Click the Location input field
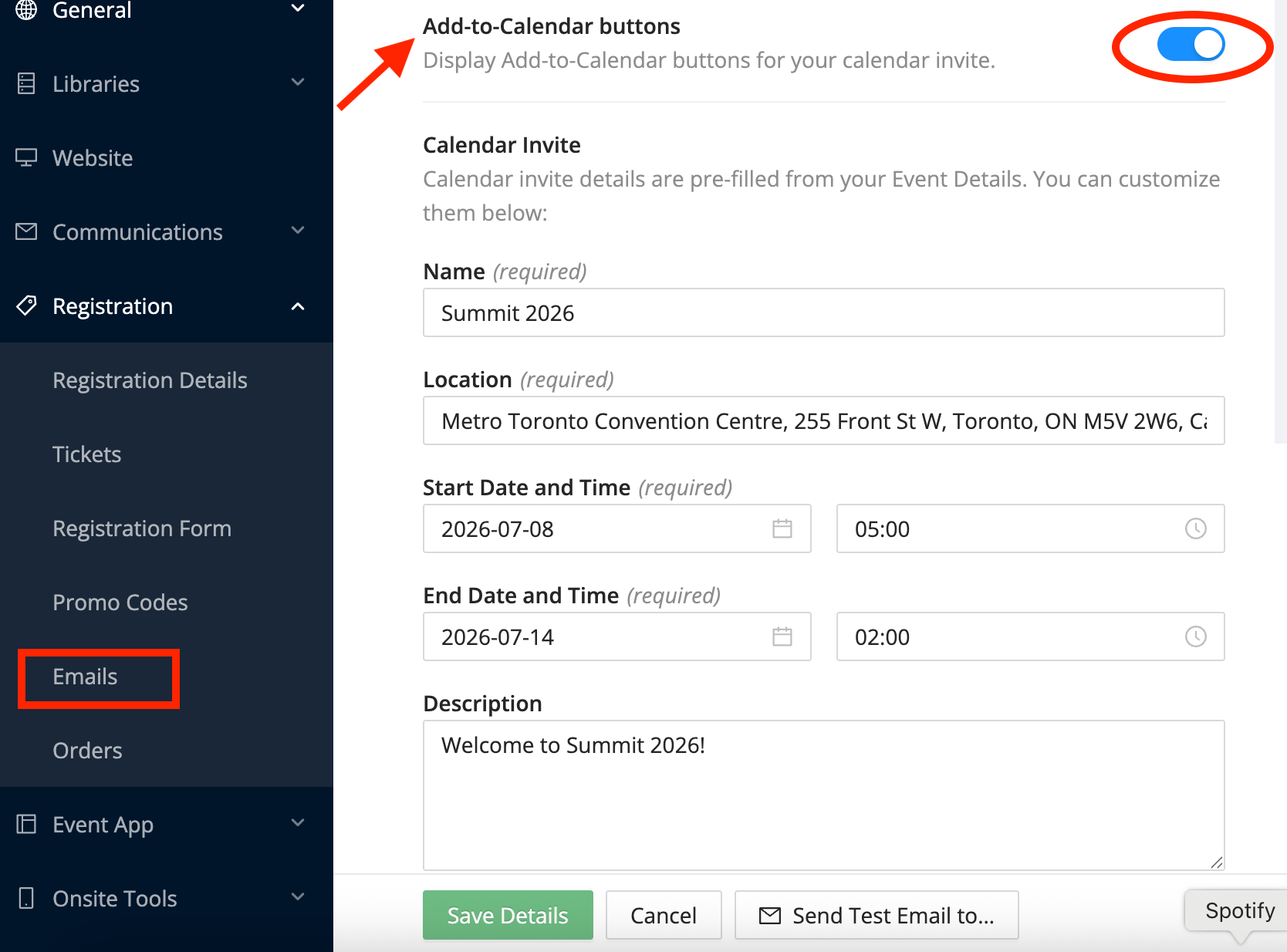 (823, 421)
